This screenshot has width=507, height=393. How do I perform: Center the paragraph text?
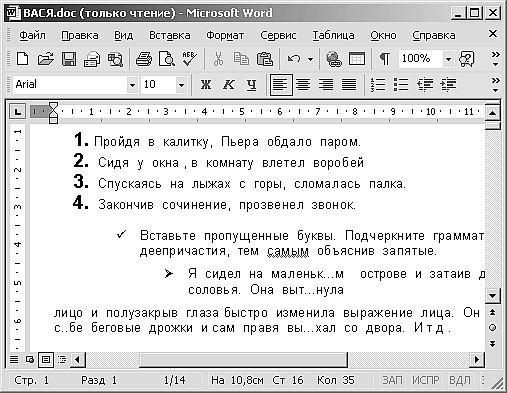(303, 85)
